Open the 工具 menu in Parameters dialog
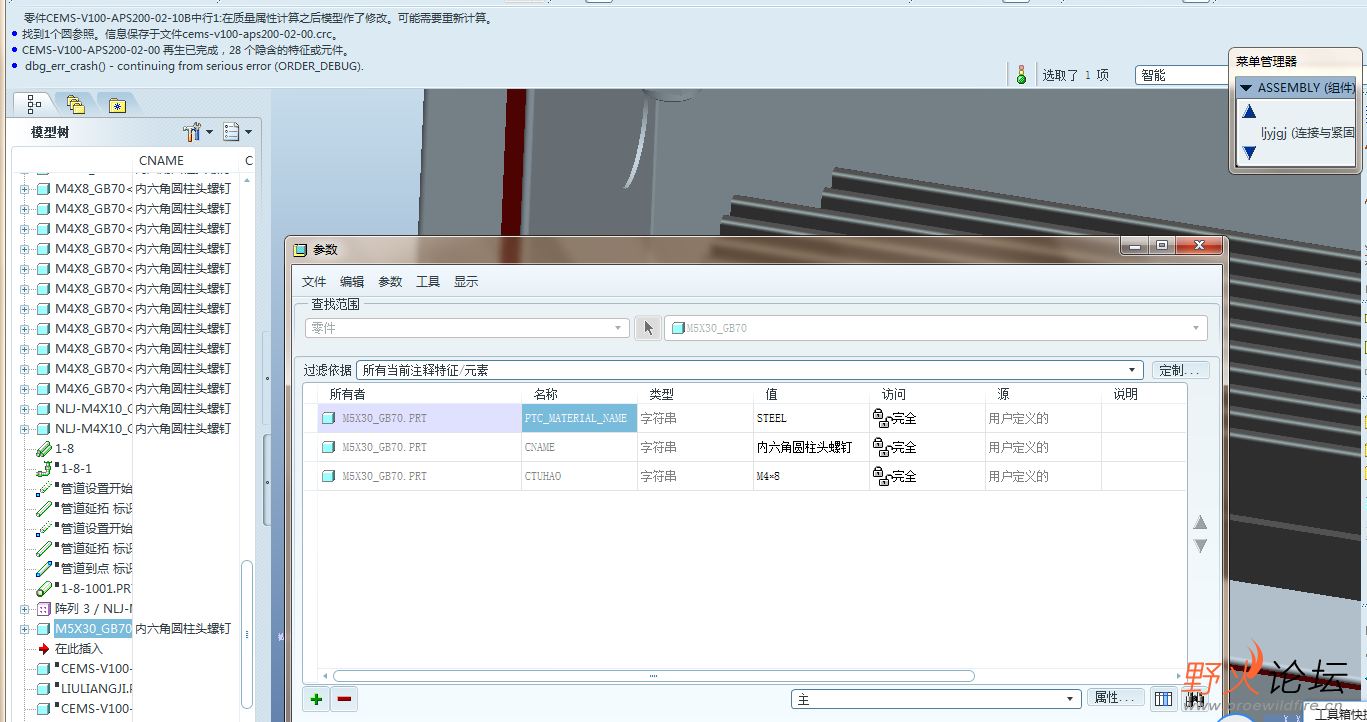The width and height of the screenshot is (1367, 722). tap(428, 282)
